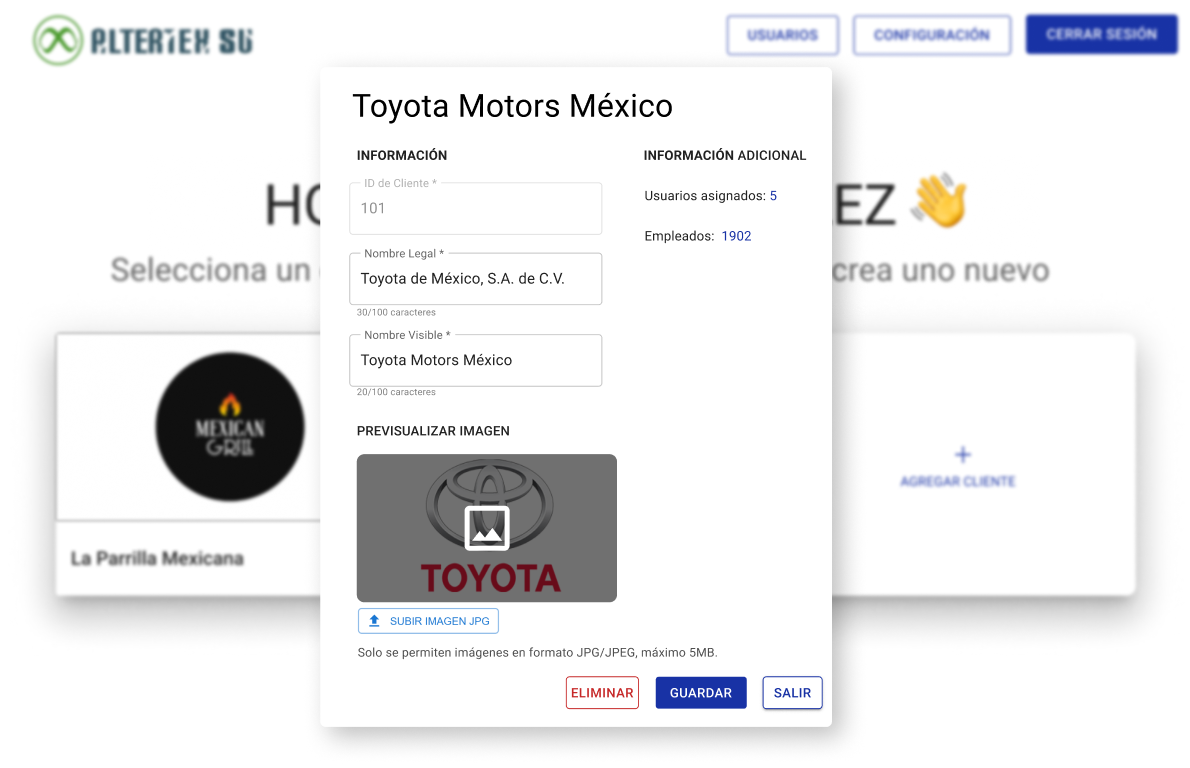This screenshot has height=768, width=1190.
Task: Click the assigned users count 5
Action: [x=773, y=196]
